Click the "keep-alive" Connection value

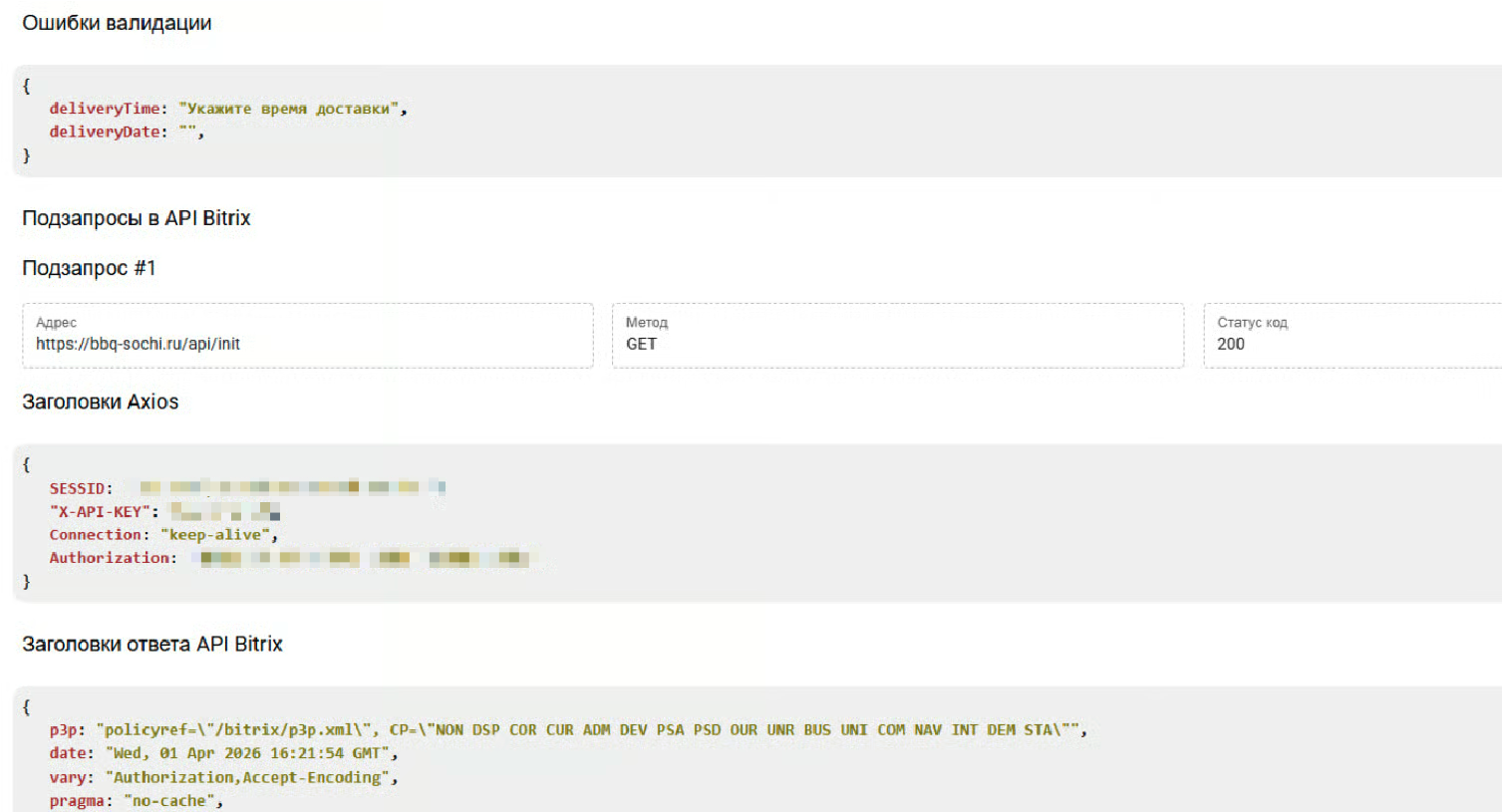(x=215, y=535)
